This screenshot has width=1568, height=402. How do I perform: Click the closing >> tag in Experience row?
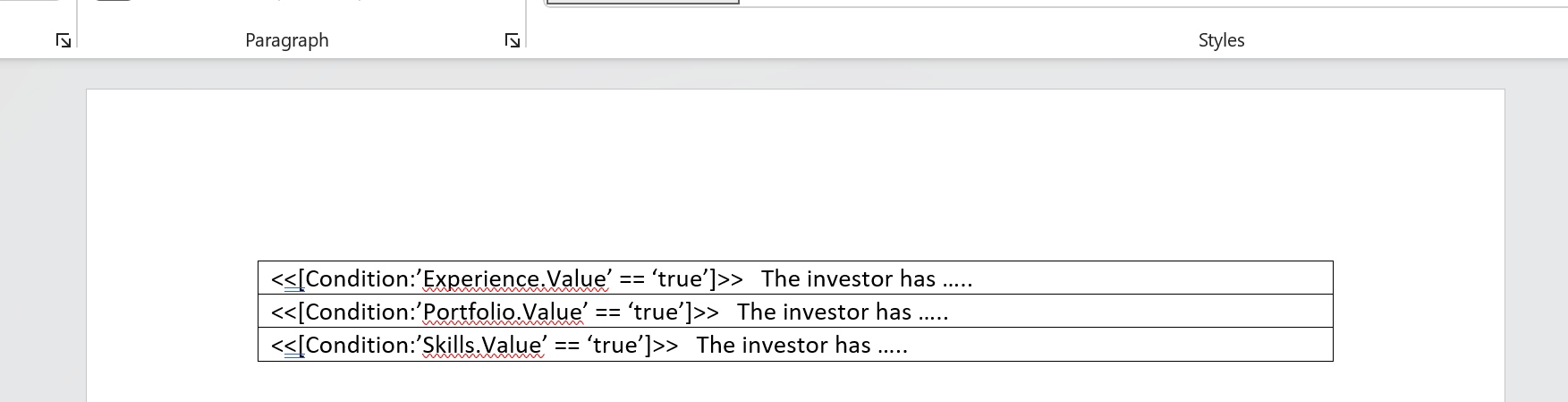click(x=730, y=279)
